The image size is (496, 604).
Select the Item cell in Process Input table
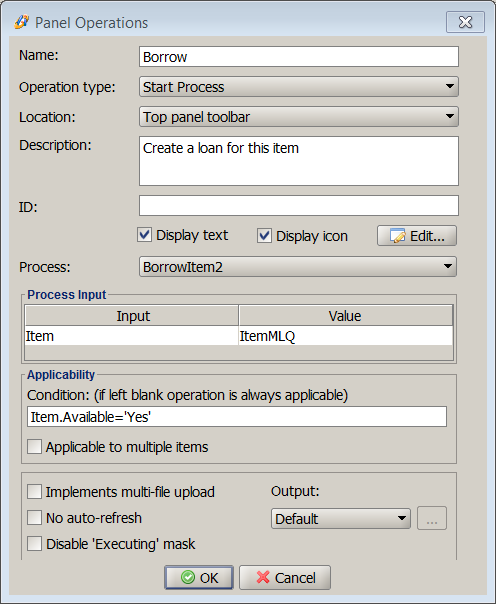pos(132,336)
